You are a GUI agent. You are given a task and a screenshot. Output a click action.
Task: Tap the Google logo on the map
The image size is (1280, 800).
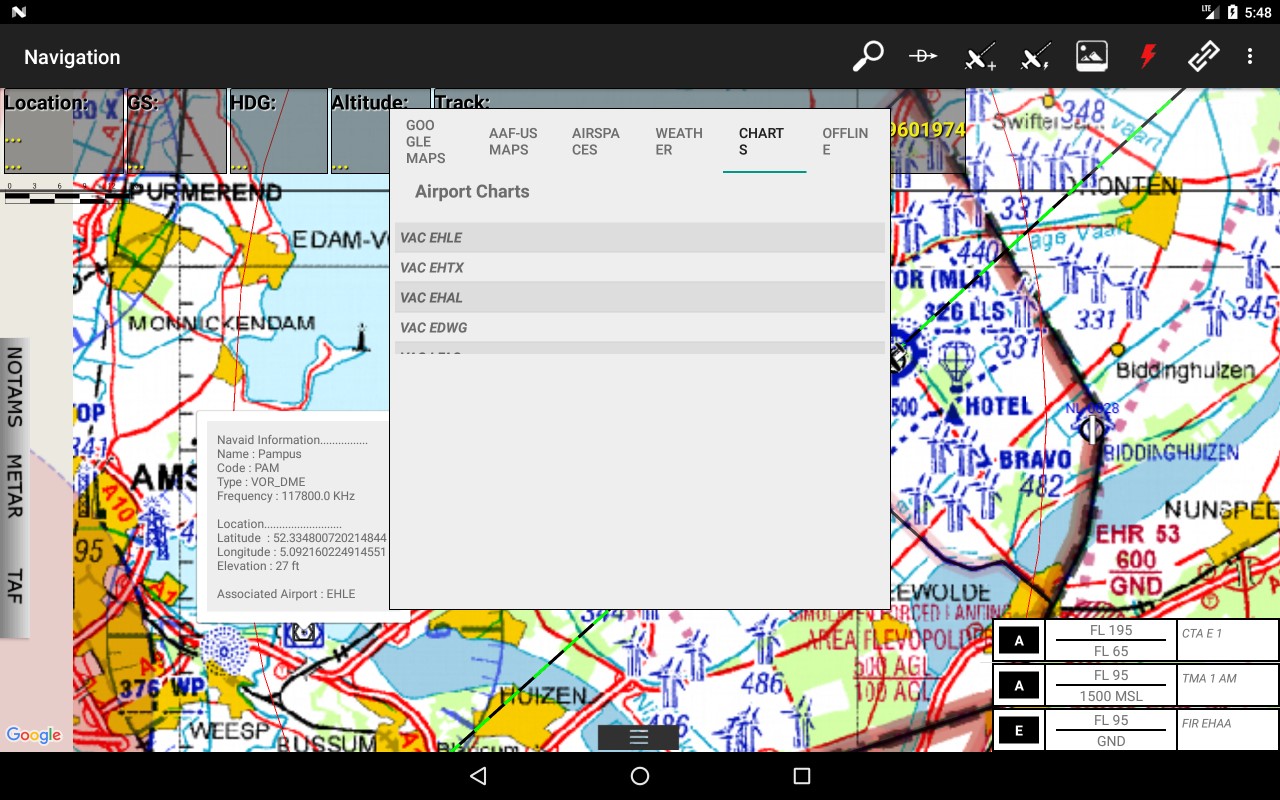pyautogui.click(x=33, y=735)
